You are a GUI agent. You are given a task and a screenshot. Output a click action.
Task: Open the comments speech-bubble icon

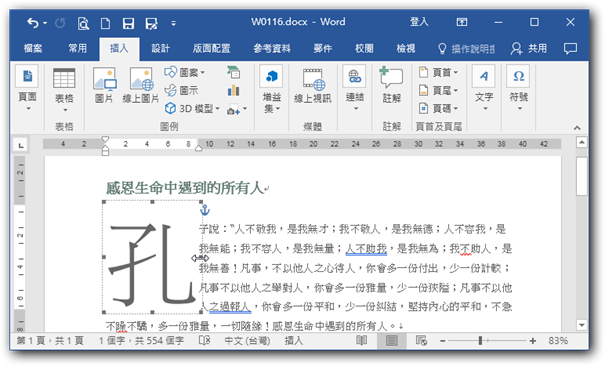(570, 48)
